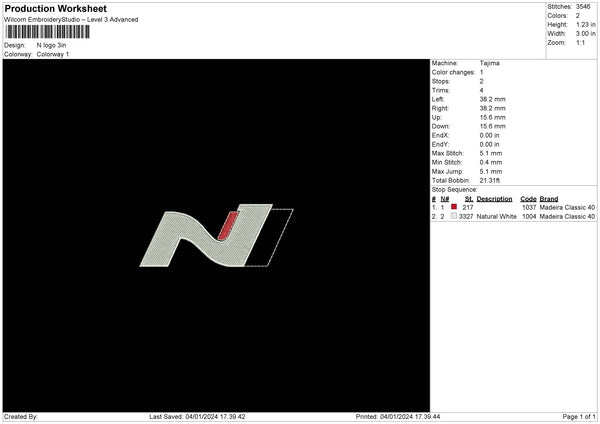Click the Max Stitch value 5.1 mm
The image size is (600, 424).
491,153
